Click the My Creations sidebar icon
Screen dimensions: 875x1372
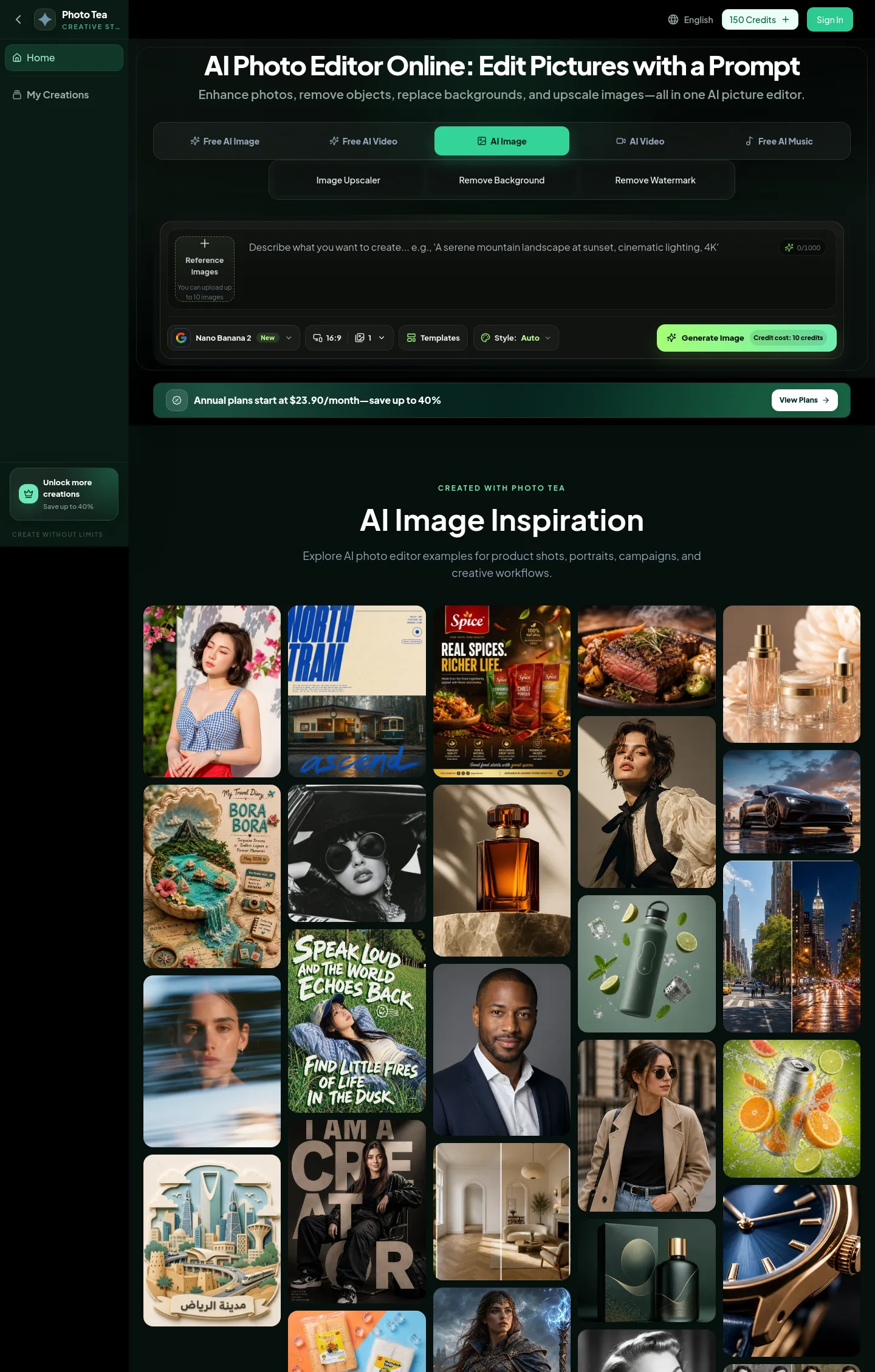[x=17, y=95]
